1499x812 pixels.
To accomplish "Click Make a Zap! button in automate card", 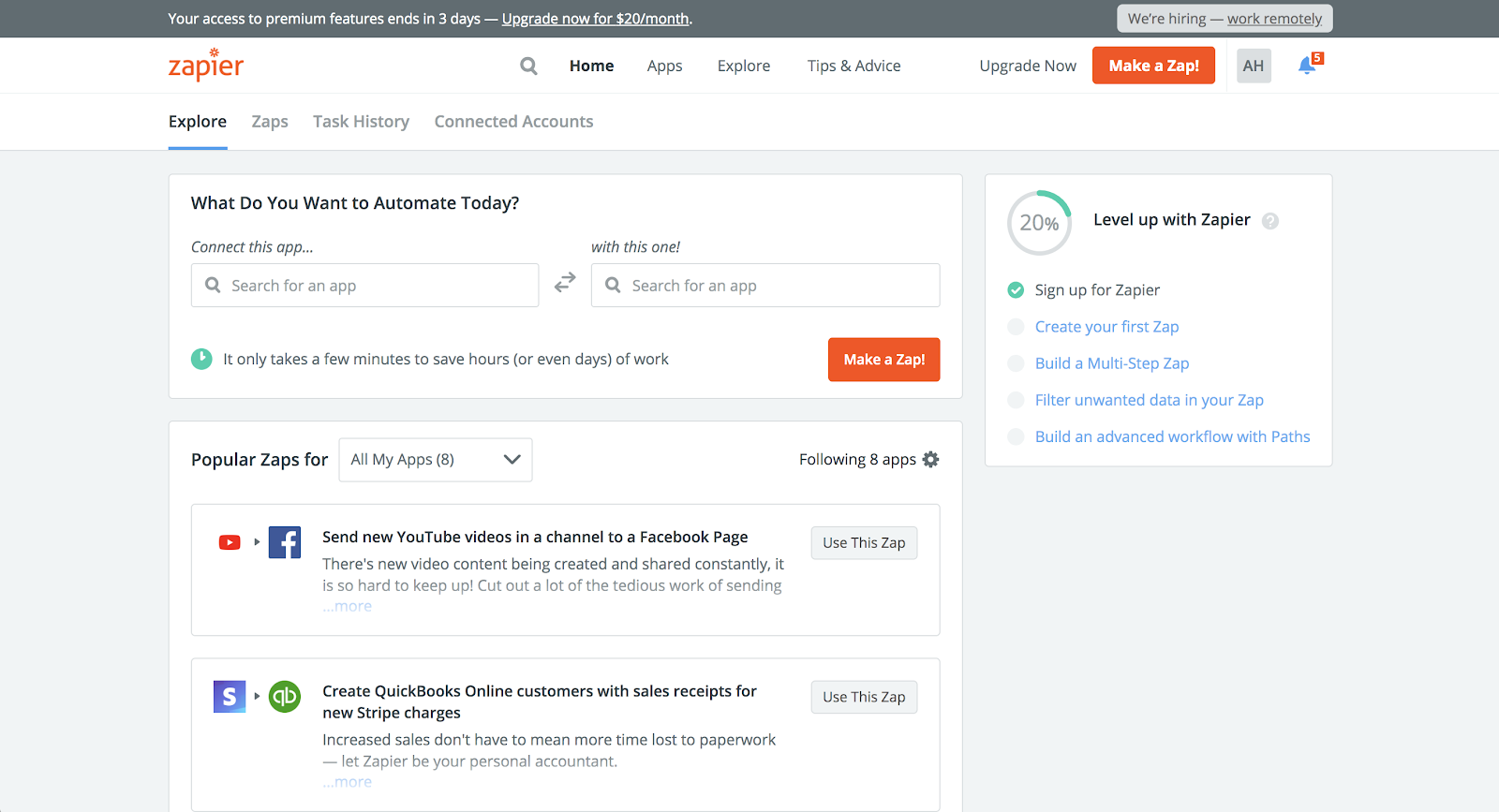I will pyautogui.click(x=884, y=360).
